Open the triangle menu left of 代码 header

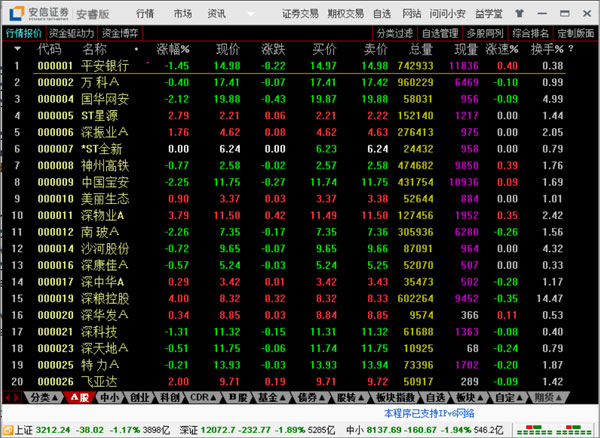[x=17, y=49]
